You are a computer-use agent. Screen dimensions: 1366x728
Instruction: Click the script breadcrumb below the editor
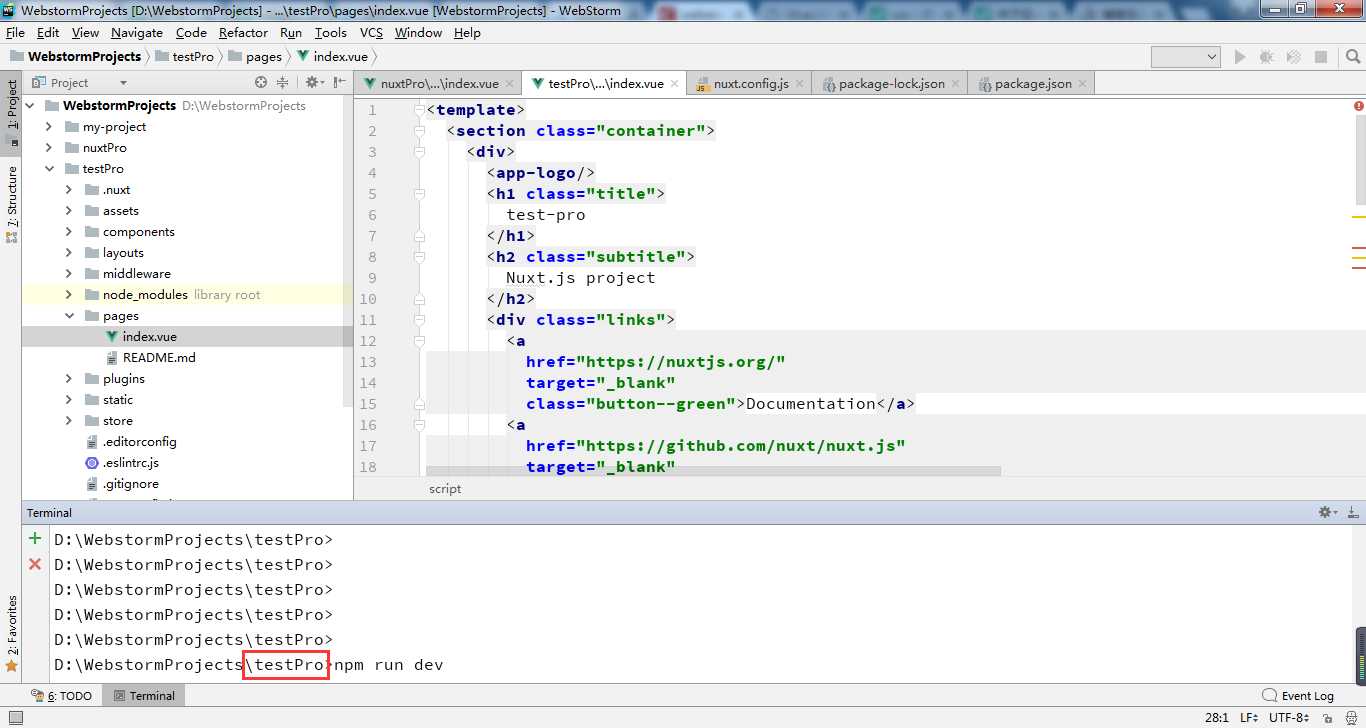445,489
